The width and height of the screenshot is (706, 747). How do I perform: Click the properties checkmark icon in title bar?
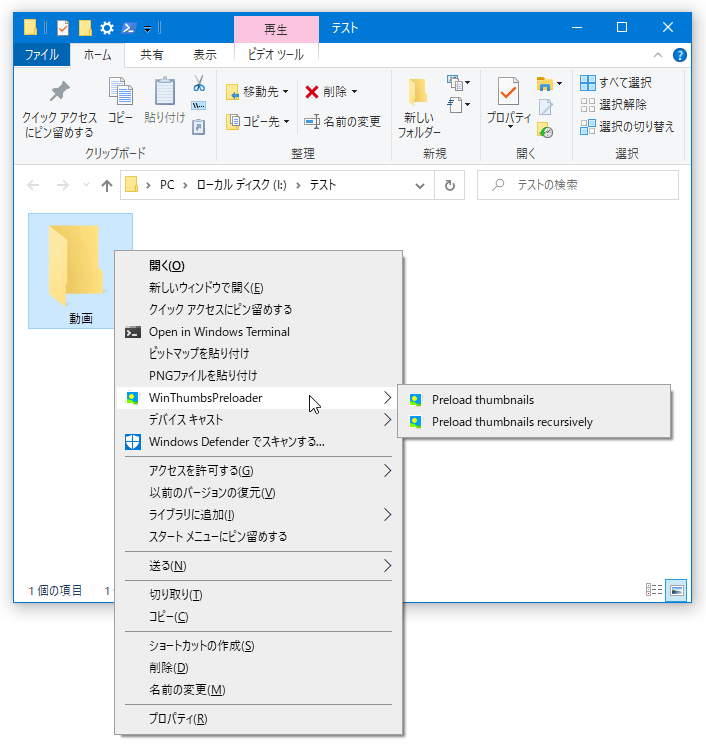click(x=63, y=28)
